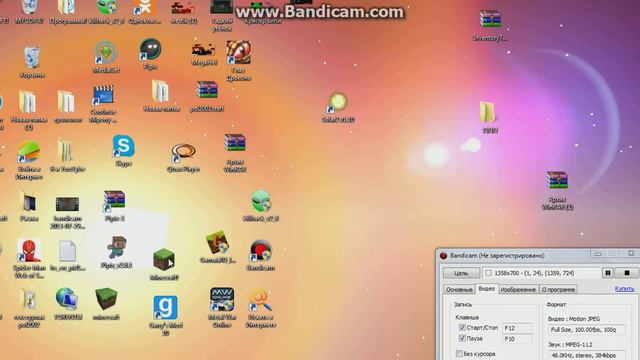Open the MediaGet green download arrow shortcut
Viewport: 640px width, 360px height.
click(x=106, y=53)
